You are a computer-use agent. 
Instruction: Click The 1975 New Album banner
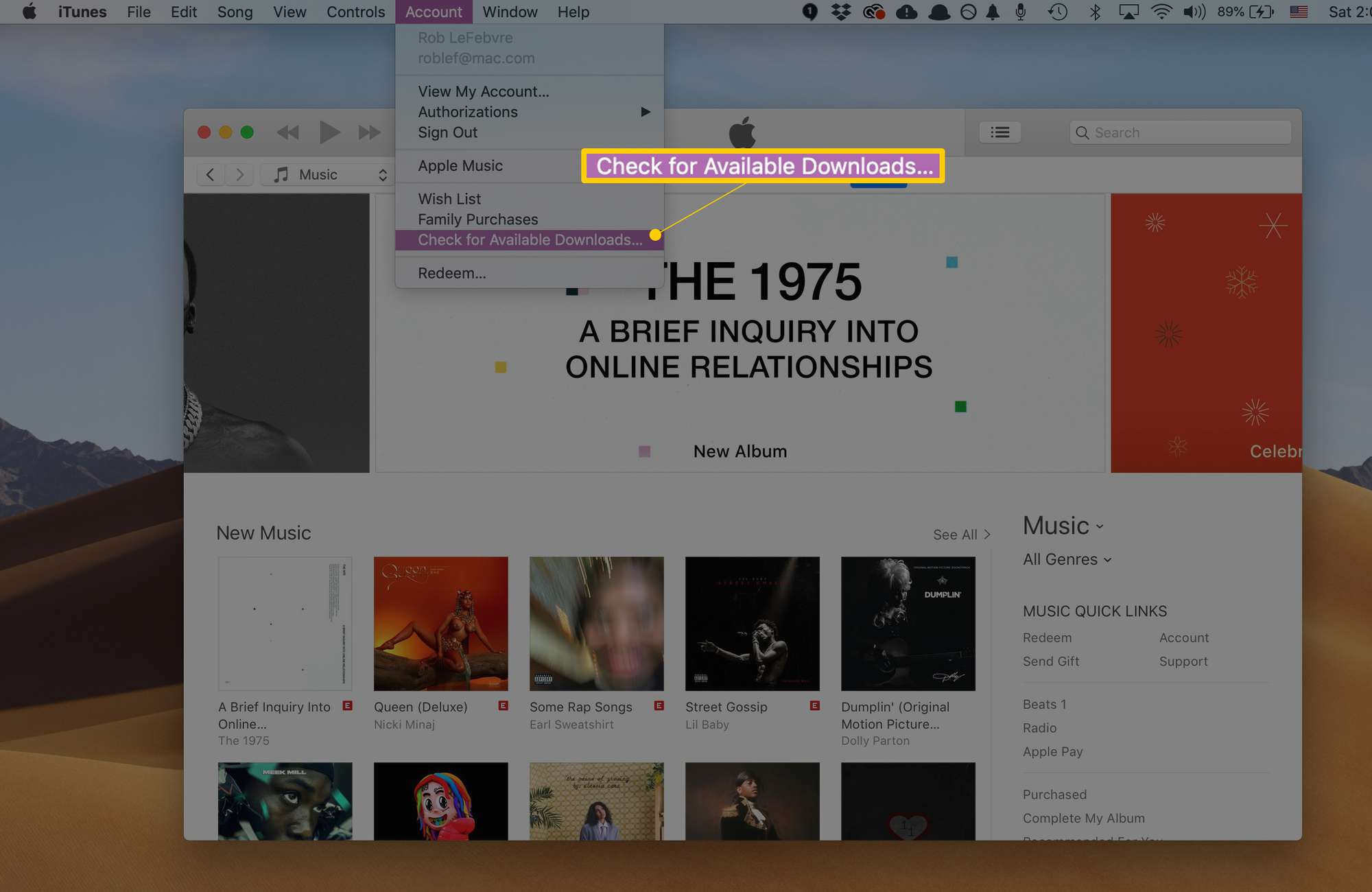[x=740, y=333]
